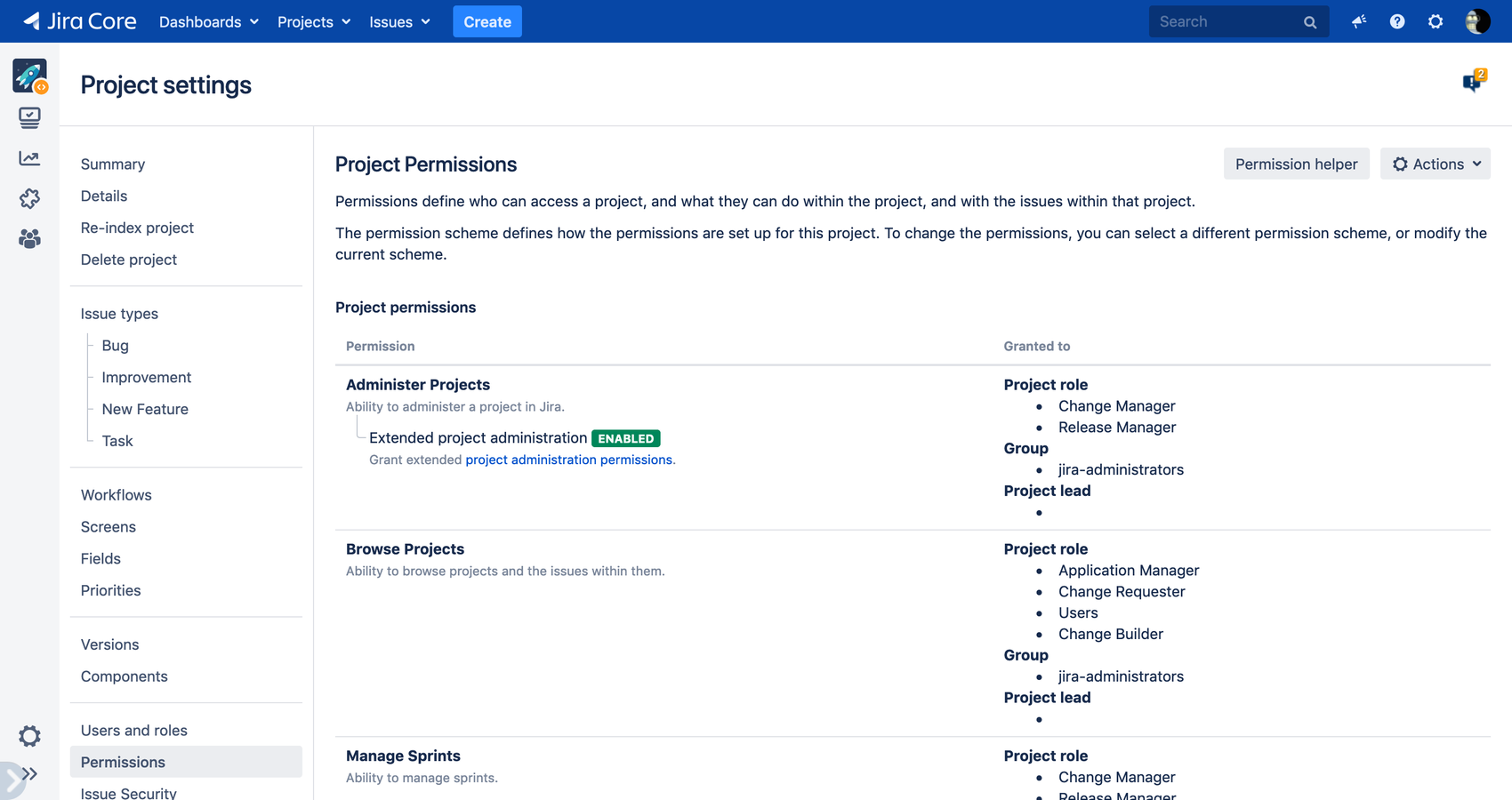Expand the sidebar with double-chevron icon
Screen dimensions: 1512x800
tap(29, 774)
